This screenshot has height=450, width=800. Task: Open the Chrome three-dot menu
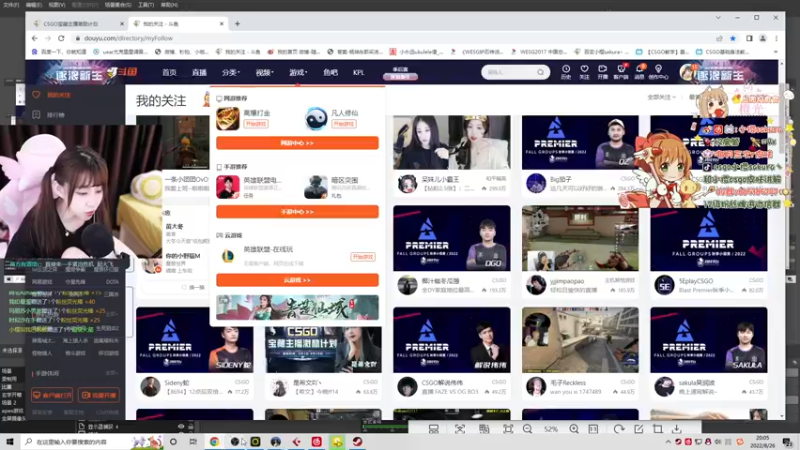[x=776, y=38]
